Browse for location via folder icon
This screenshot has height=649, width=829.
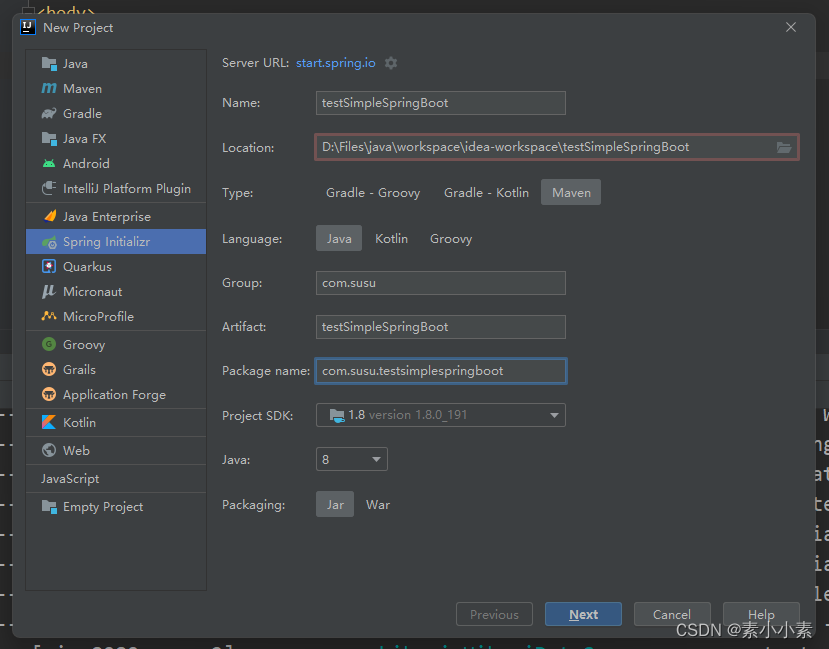[x=784, y=147]
